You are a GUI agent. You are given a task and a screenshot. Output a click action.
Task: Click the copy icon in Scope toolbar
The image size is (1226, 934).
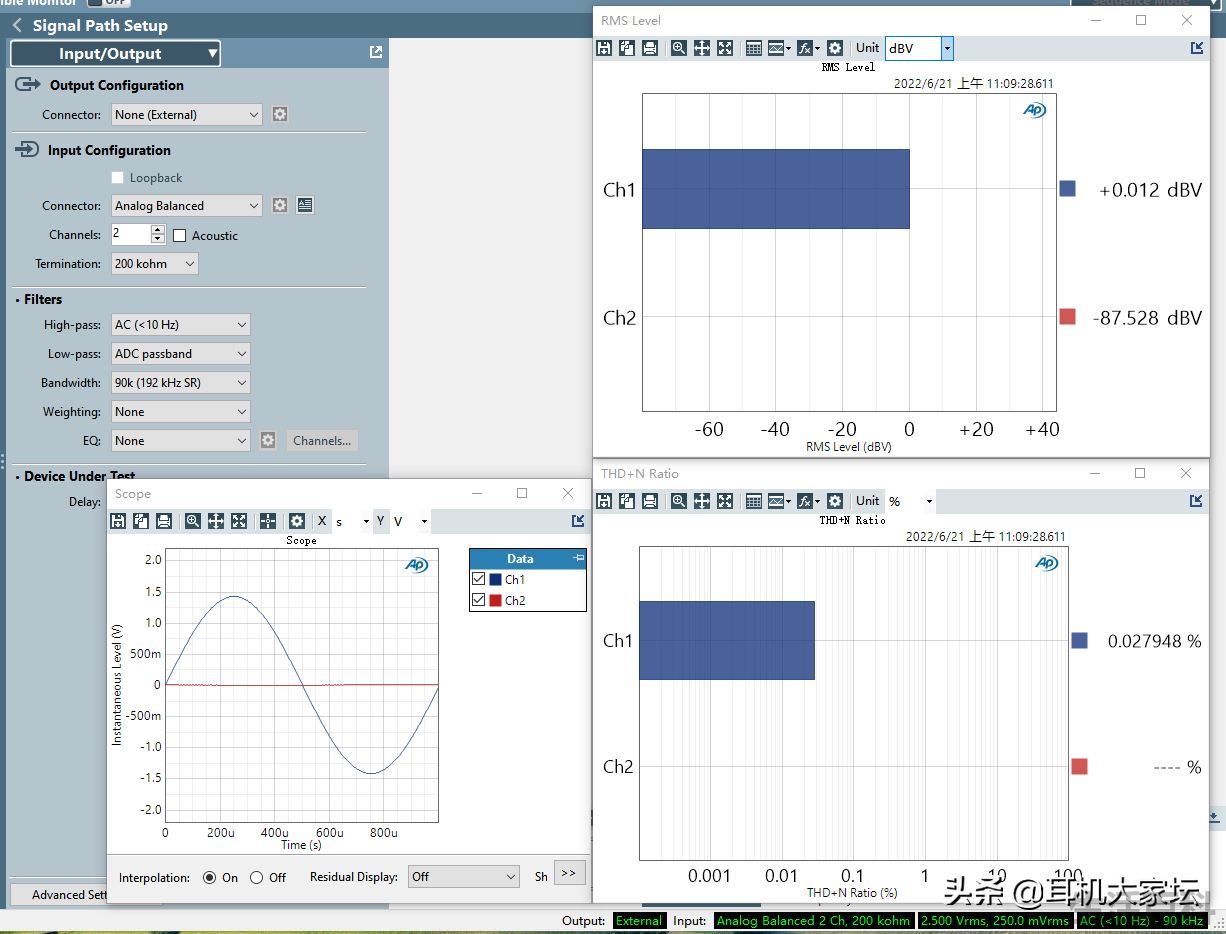[x=141, y=521]
